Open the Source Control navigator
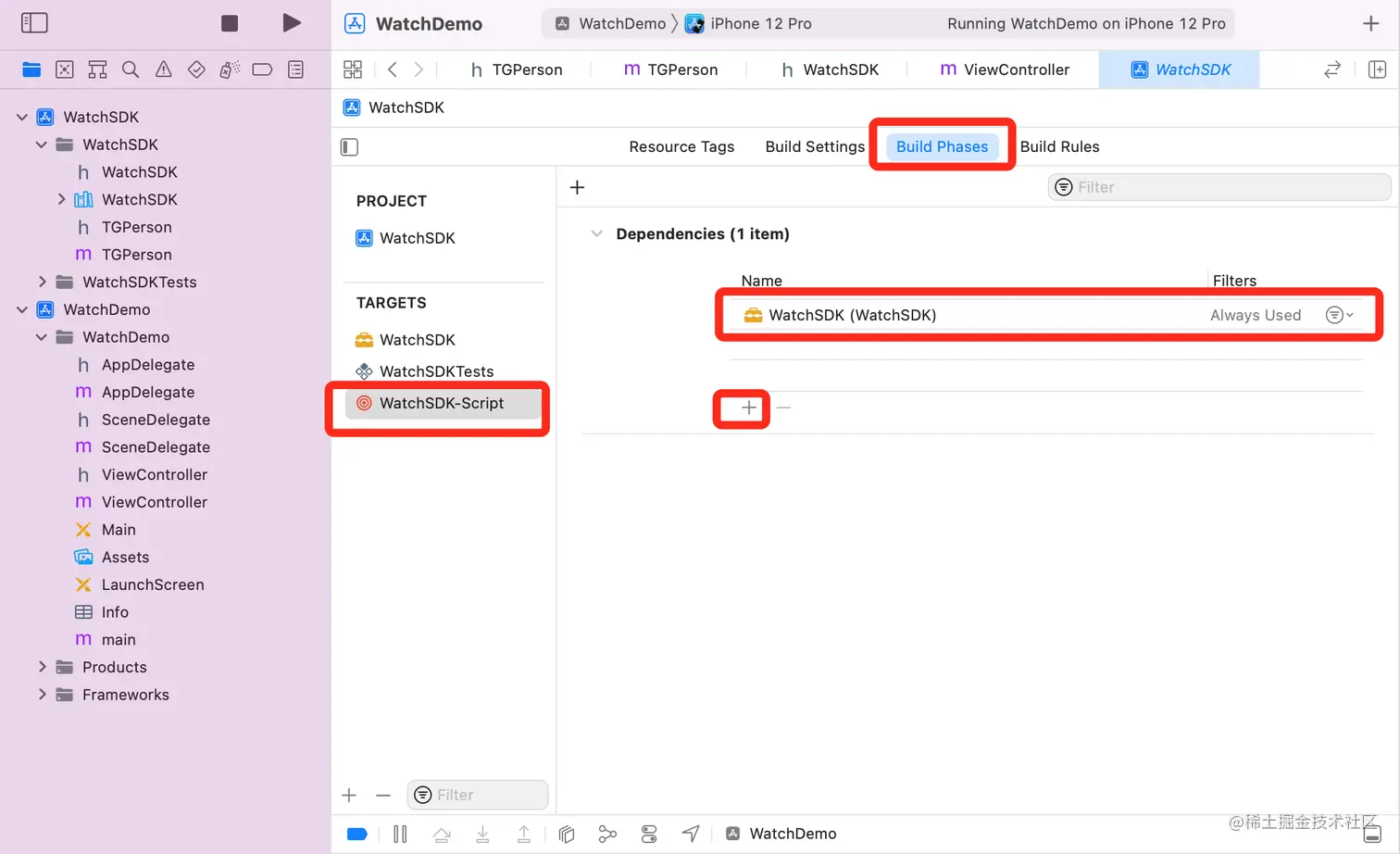Image resolution: width=1400 pixels, height=854 pixels. pyautogui.click(x=65, y=69)
